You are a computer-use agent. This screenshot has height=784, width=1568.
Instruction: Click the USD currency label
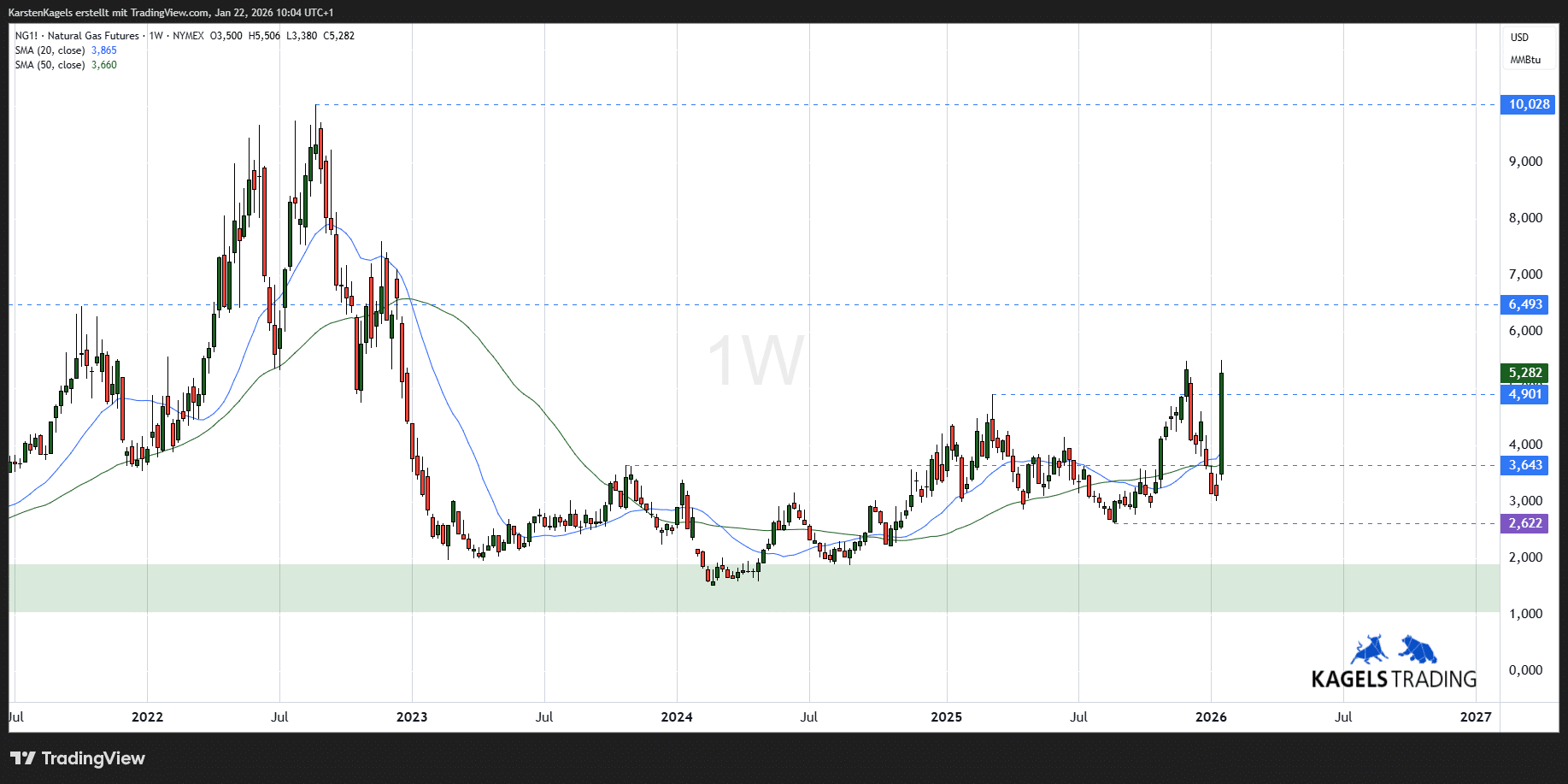point(1519,38)
